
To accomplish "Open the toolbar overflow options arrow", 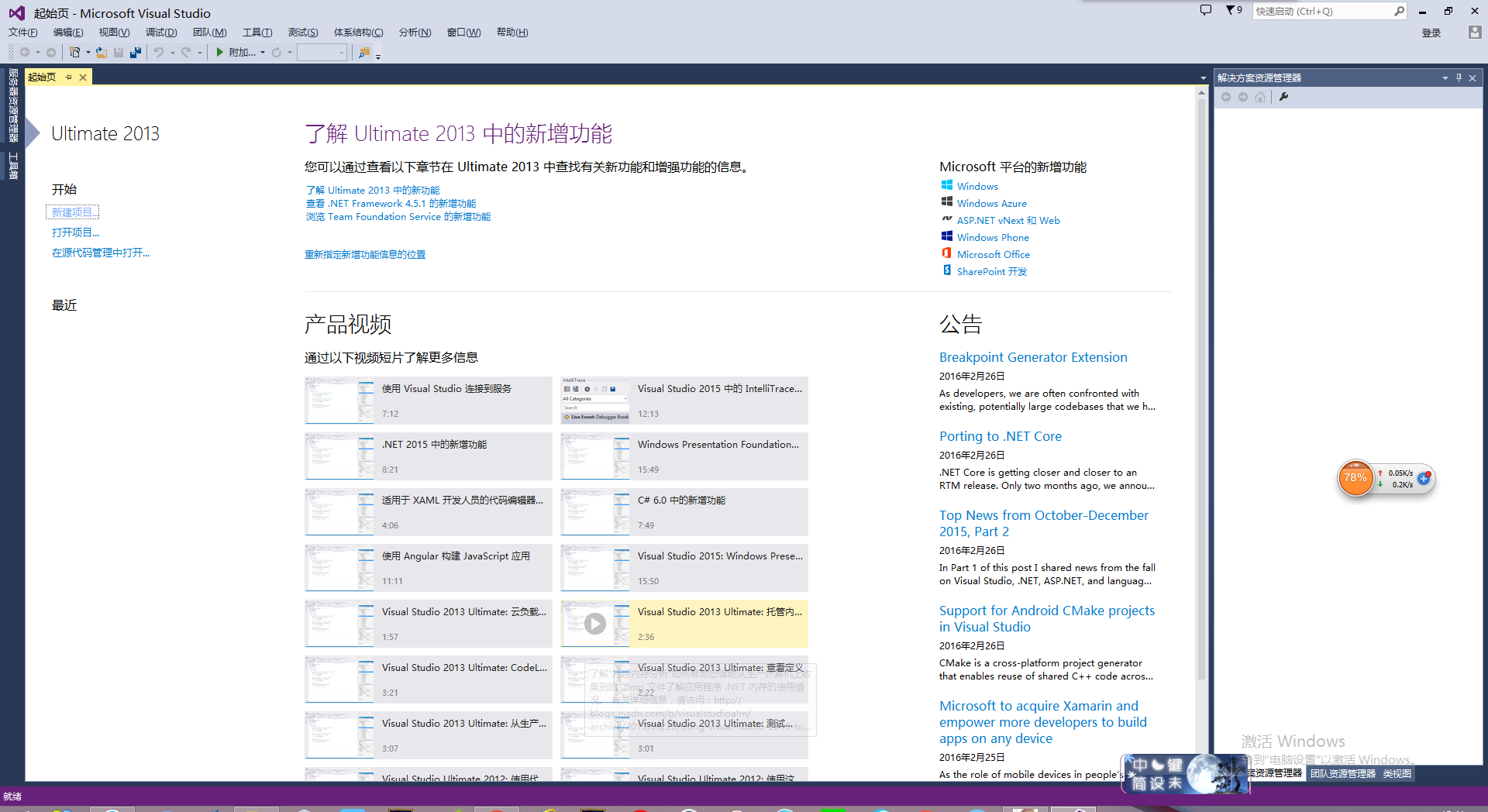I will (378, 57).
